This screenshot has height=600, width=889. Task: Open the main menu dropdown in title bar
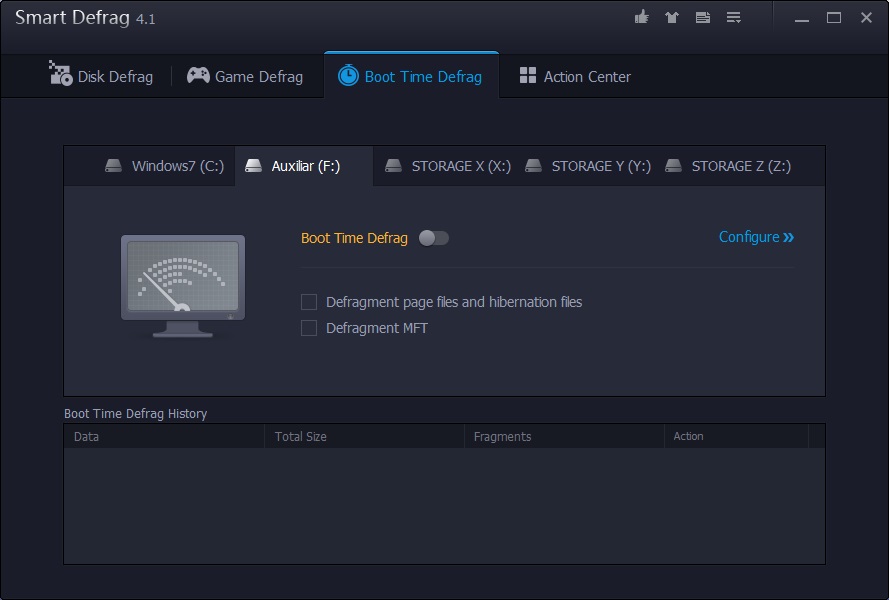click(734, 18)
